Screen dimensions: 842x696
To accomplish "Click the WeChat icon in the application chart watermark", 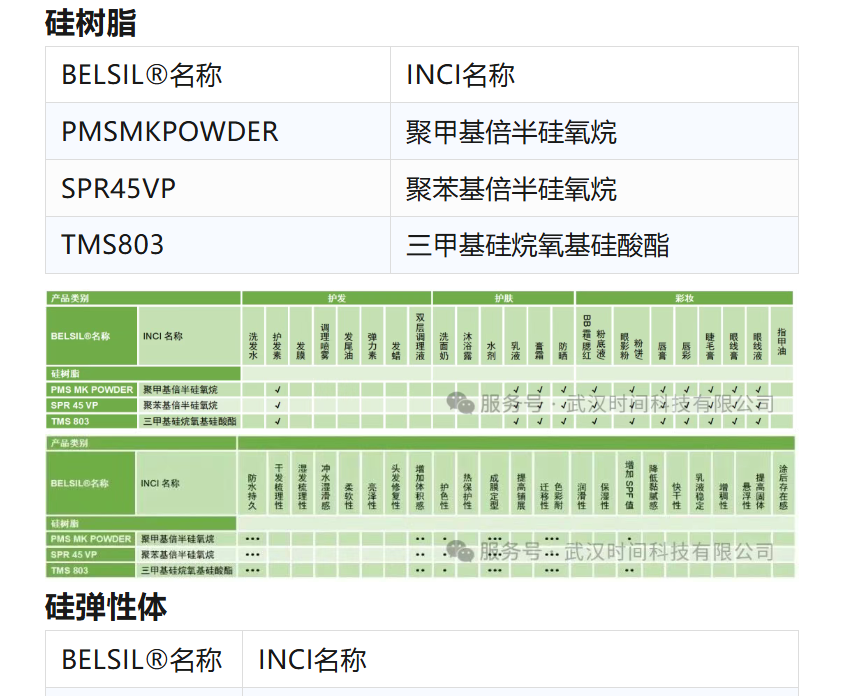I will pyautogui.click(x=461, y=403).
